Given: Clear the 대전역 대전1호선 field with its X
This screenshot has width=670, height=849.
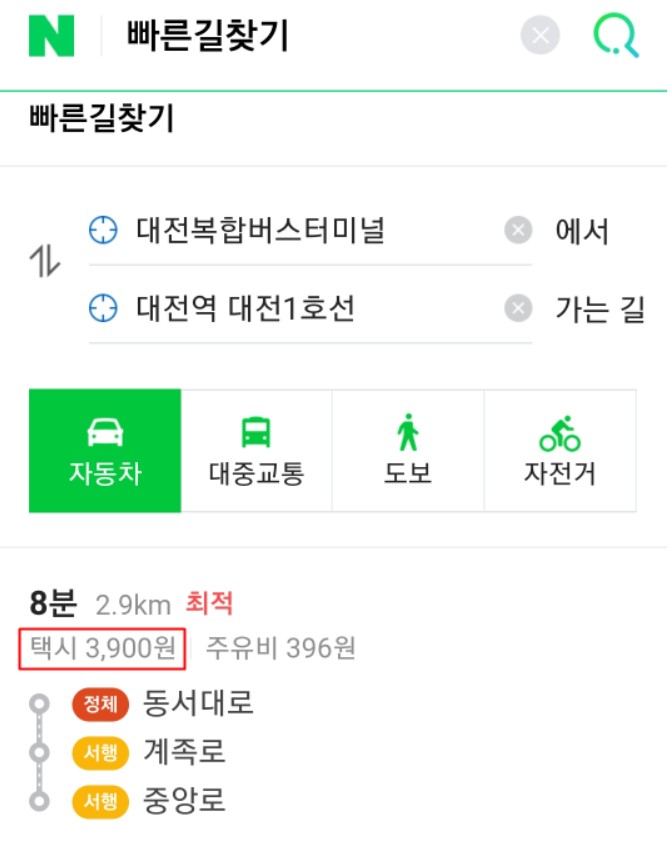Looking at the screenshot, I should point(517,308).
